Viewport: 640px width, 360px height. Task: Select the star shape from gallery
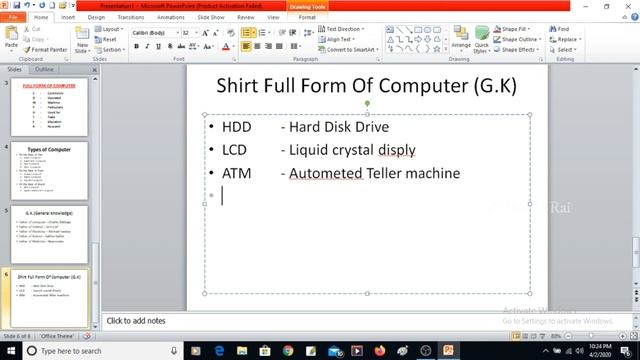tap(437, 49)
